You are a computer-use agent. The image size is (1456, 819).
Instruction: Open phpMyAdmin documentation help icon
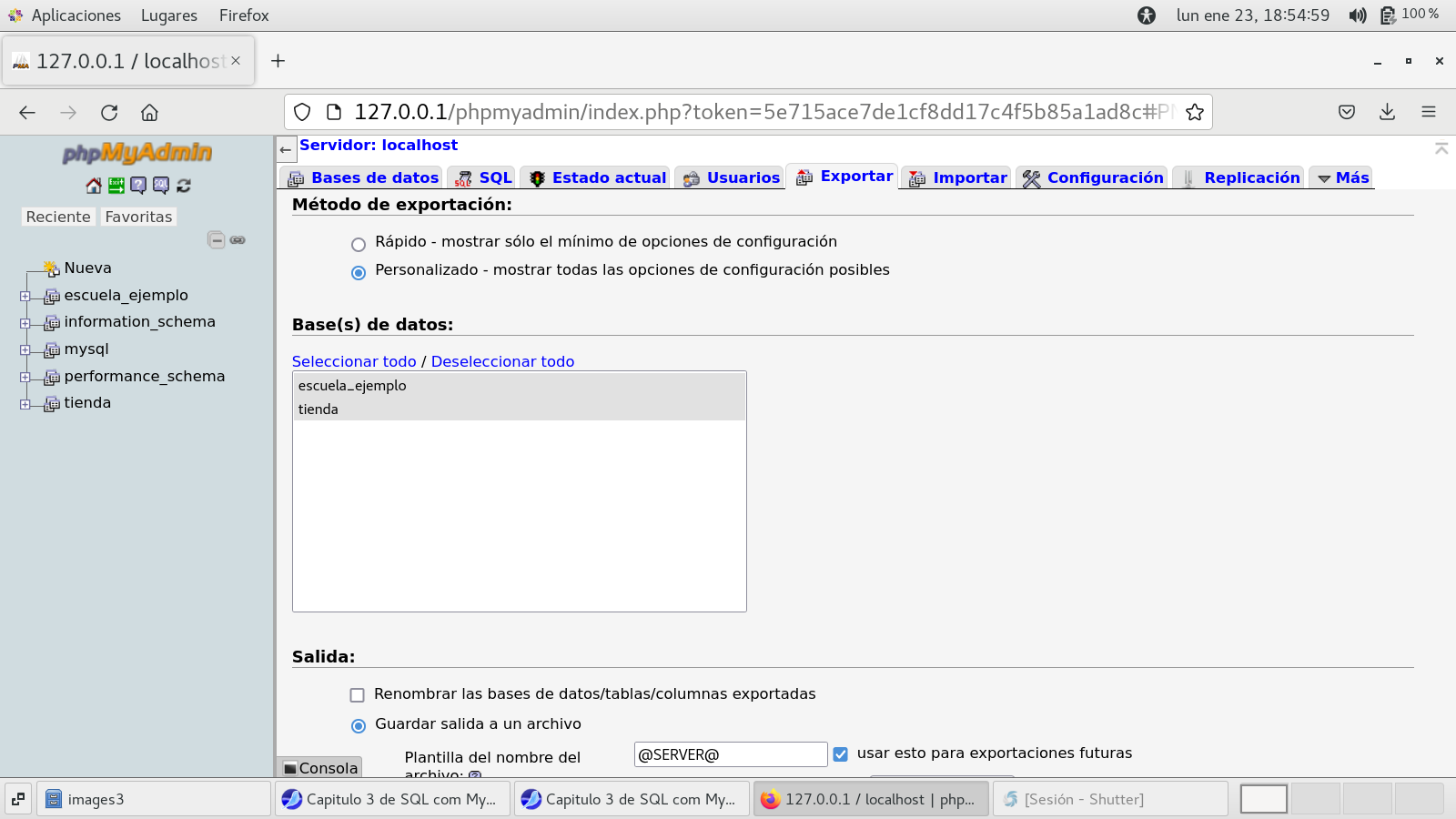point(138,186)
